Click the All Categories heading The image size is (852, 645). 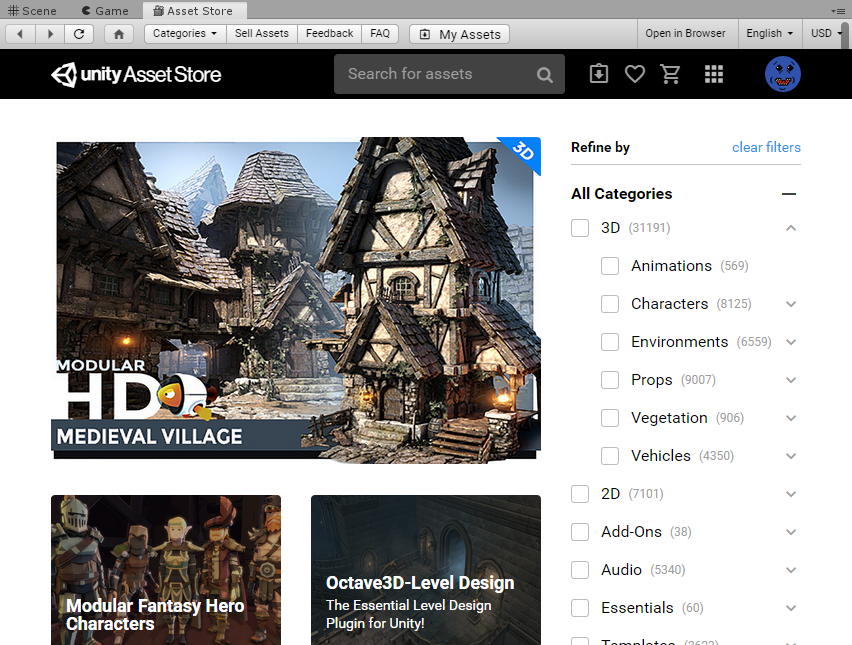point(622,194)
